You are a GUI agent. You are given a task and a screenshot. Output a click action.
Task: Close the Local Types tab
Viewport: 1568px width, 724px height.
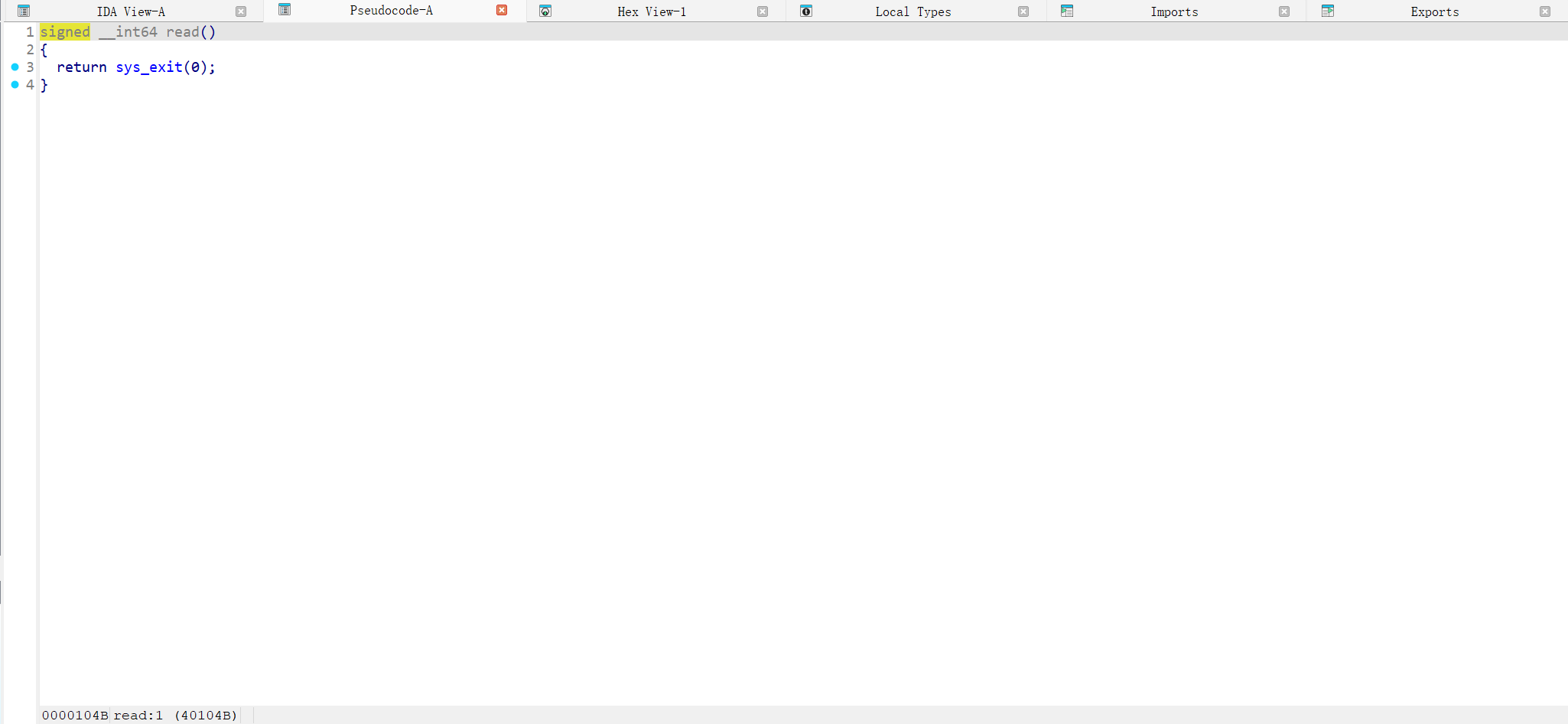(1023, 11)
